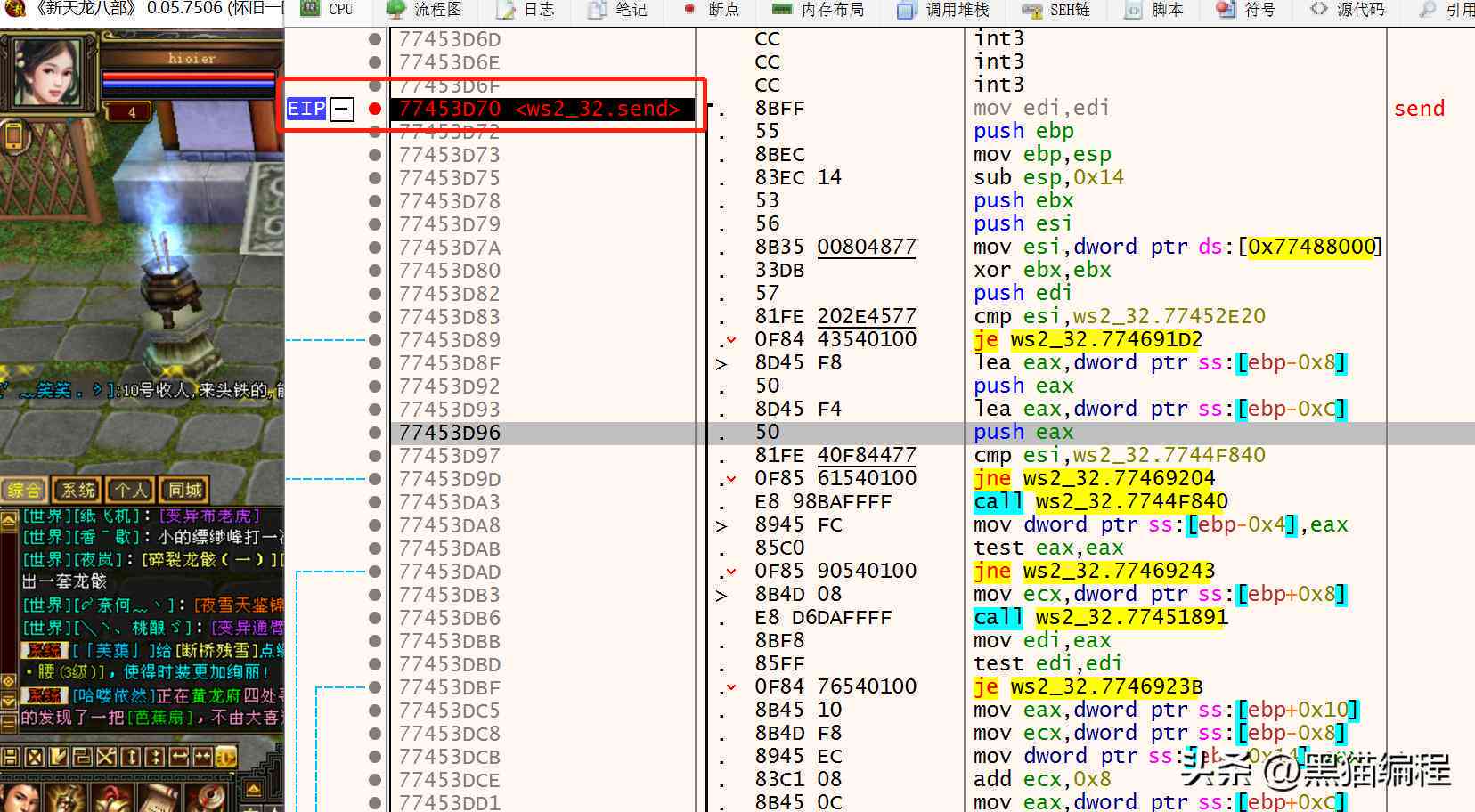Image resolution: width=1475 pixels, height=812 pixels.
Task: Toggle breakpoint dot for address 77453D96
Action: [x=375, y=433]
